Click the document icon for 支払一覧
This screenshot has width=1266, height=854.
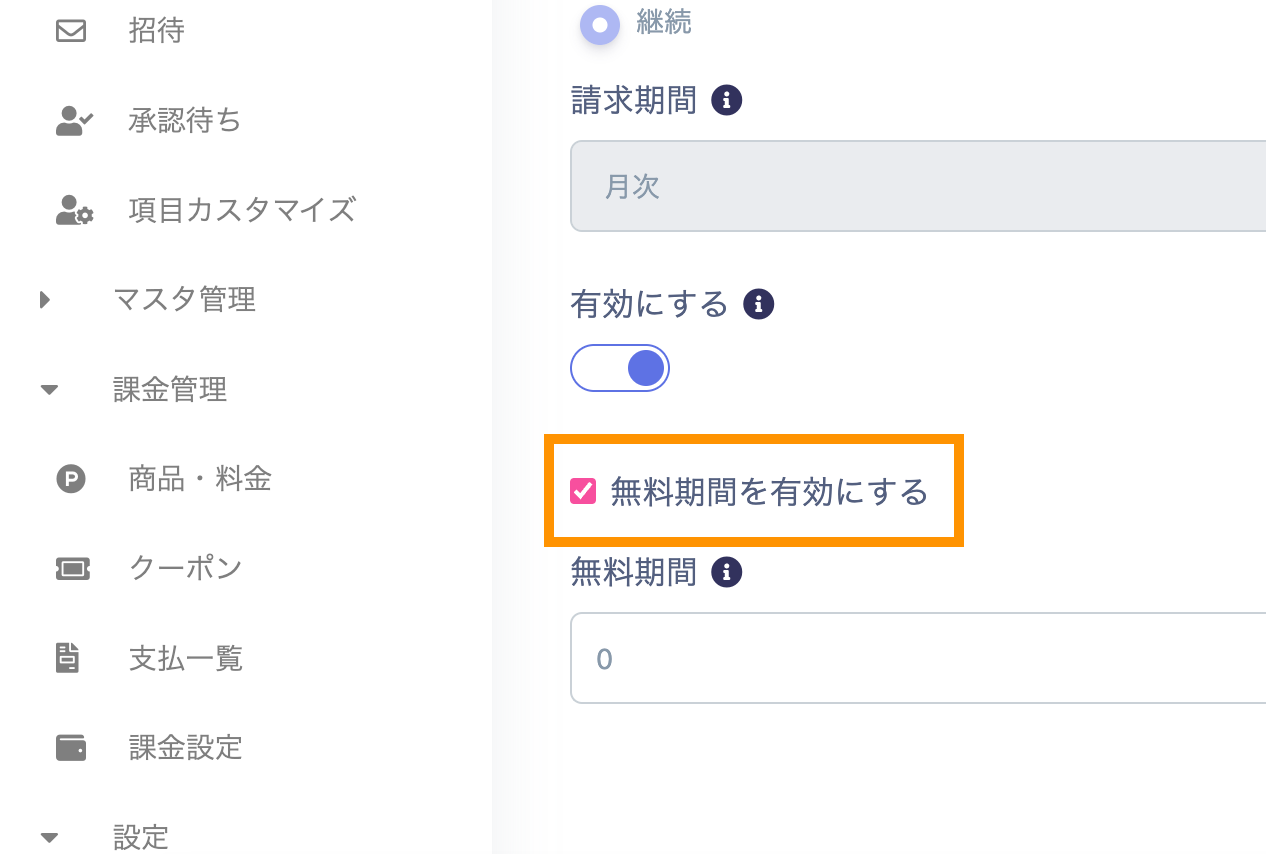tap(68, 658)
